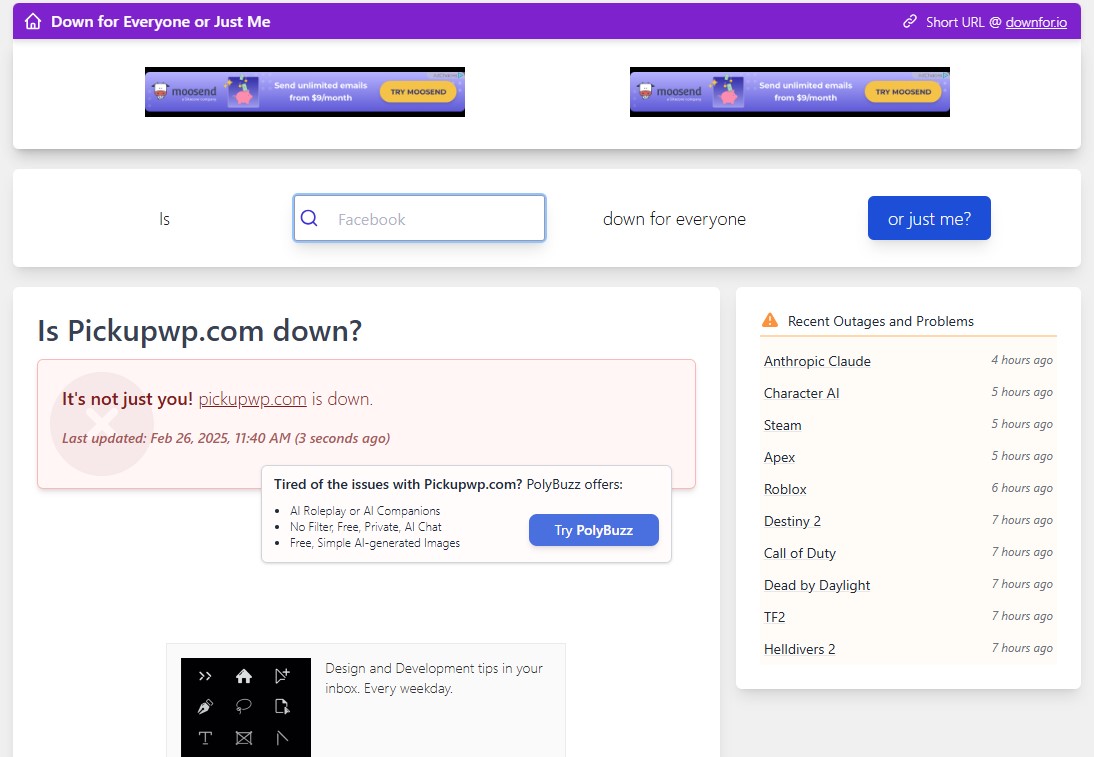Click the page icon in ad image
1094x757 pixels.
coord(282,707)
